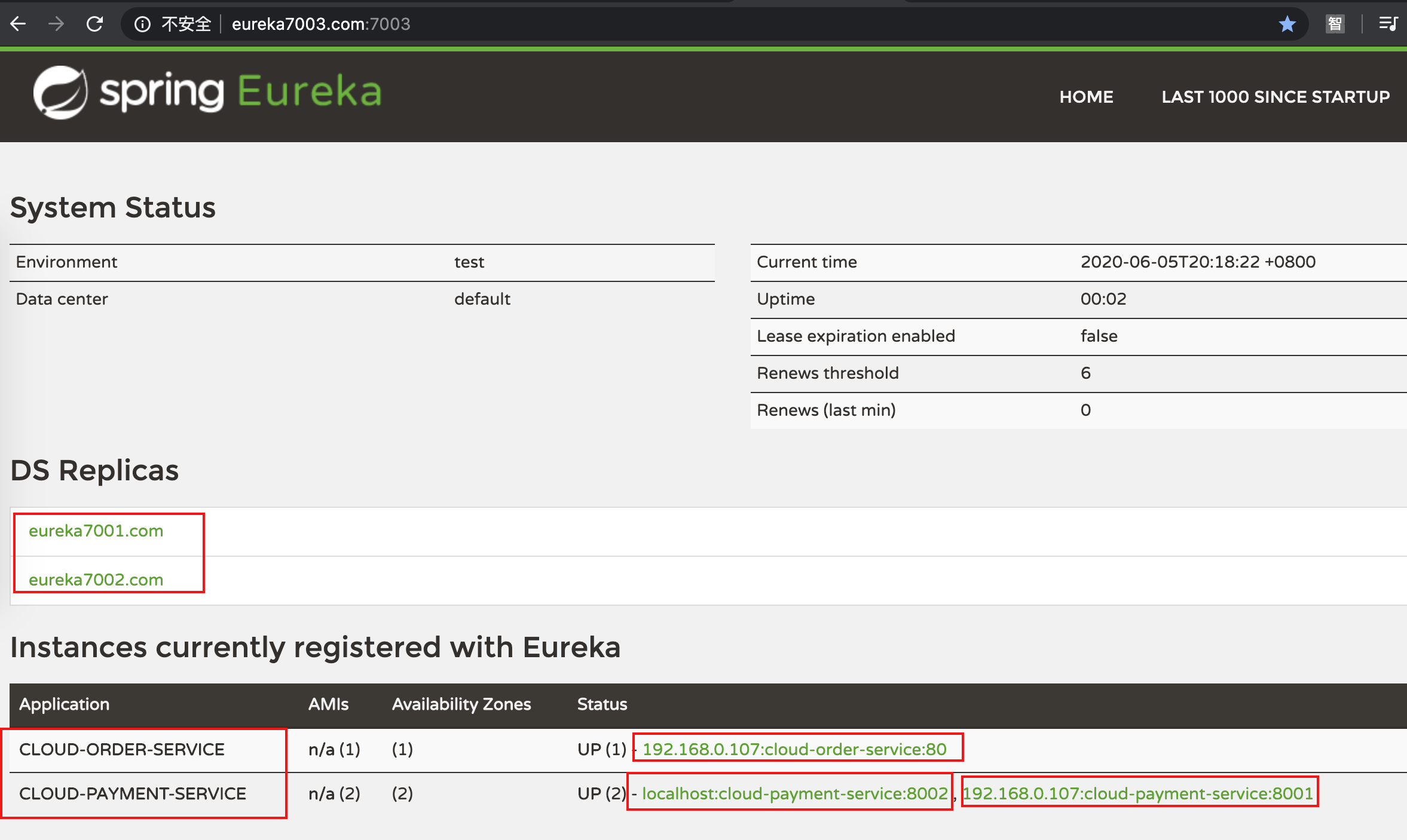
Task: Click the browser forward arrow
Action: point(56,24)
